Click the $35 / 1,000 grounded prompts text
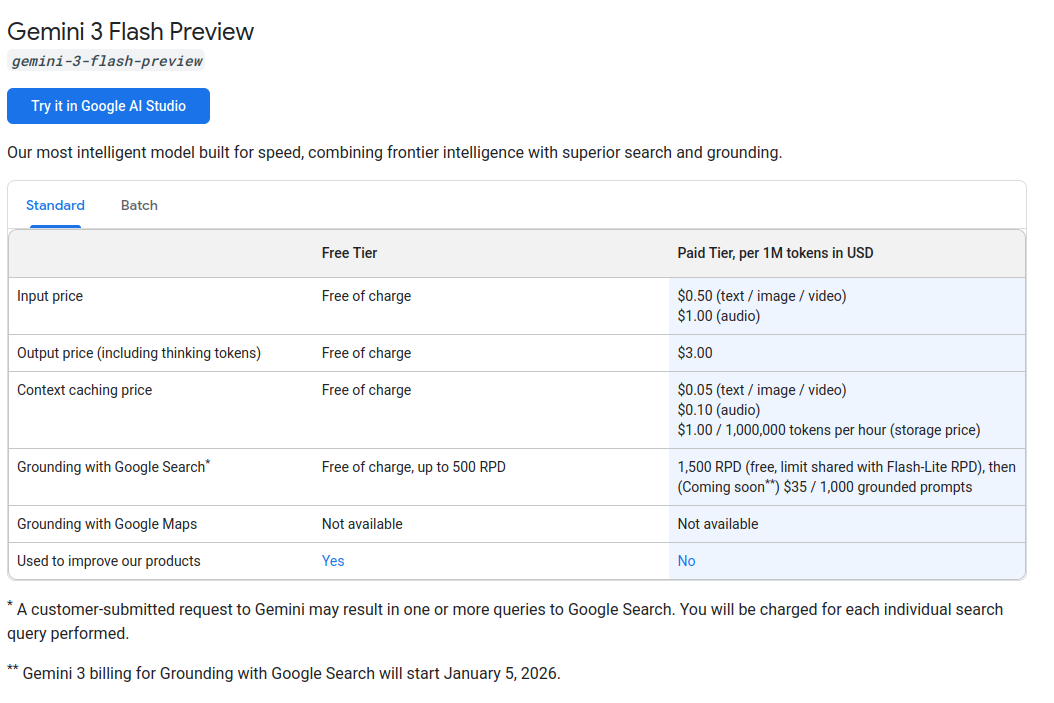Screen dimensions: 1054x703 point(878,487)
